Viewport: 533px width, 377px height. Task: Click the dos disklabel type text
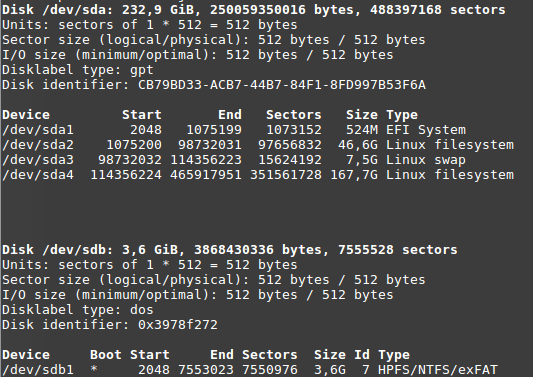coord(142,310)
